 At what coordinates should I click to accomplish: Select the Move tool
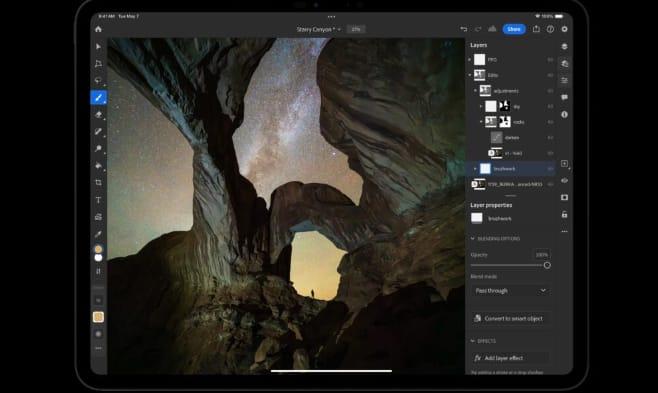point(98,47)
